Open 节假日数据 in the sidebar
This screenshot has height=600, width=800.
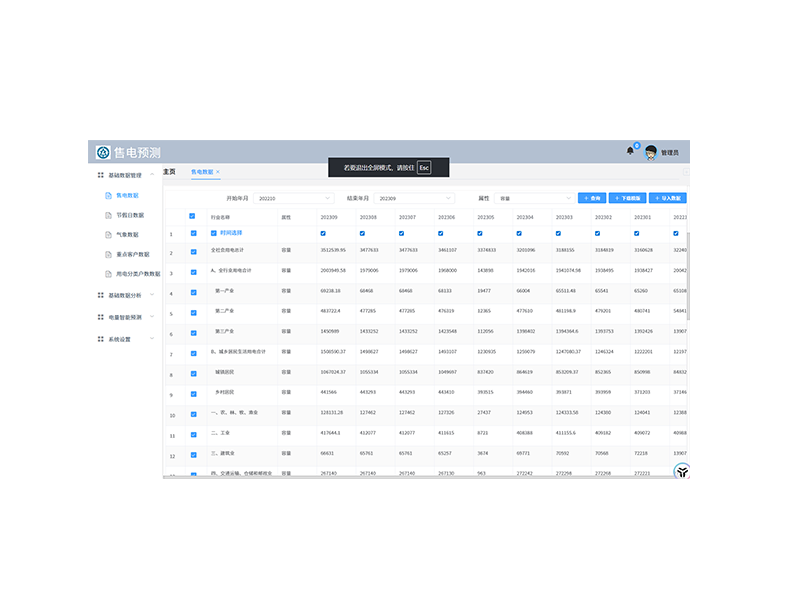pyautogui.click(x=129, y=215)
